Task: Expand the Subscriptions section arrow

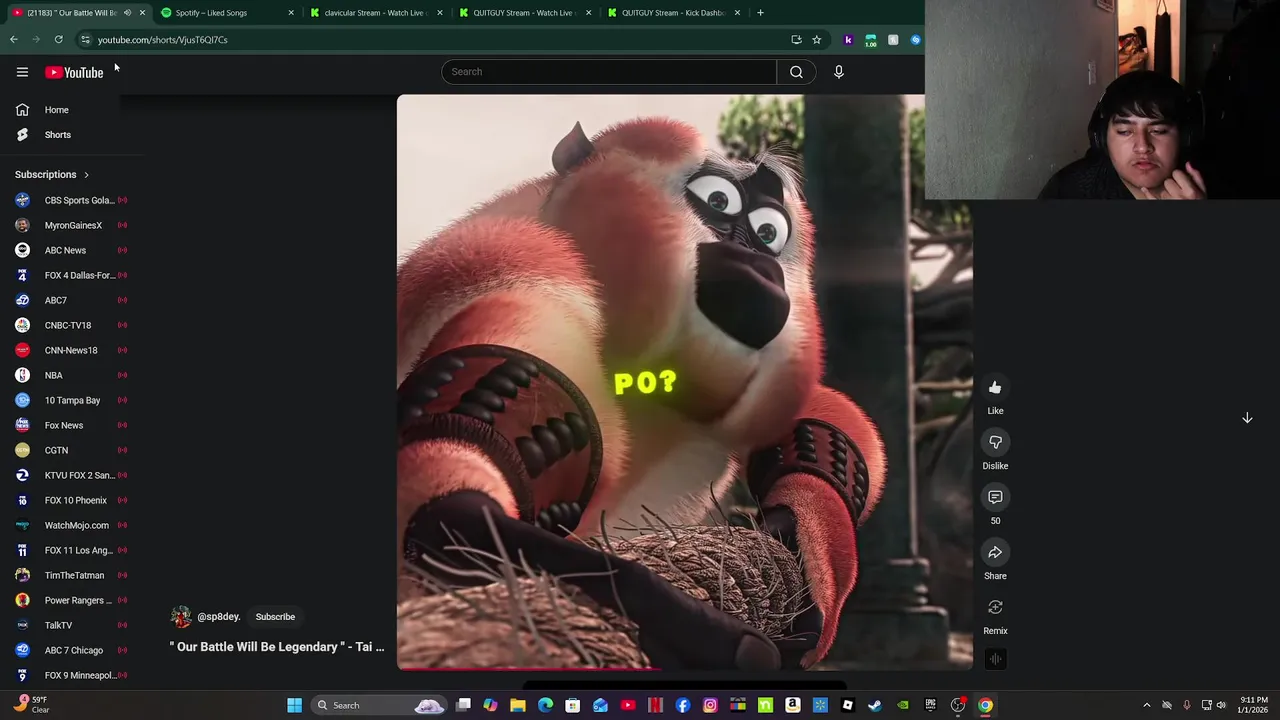Action: tap(86, 175)
